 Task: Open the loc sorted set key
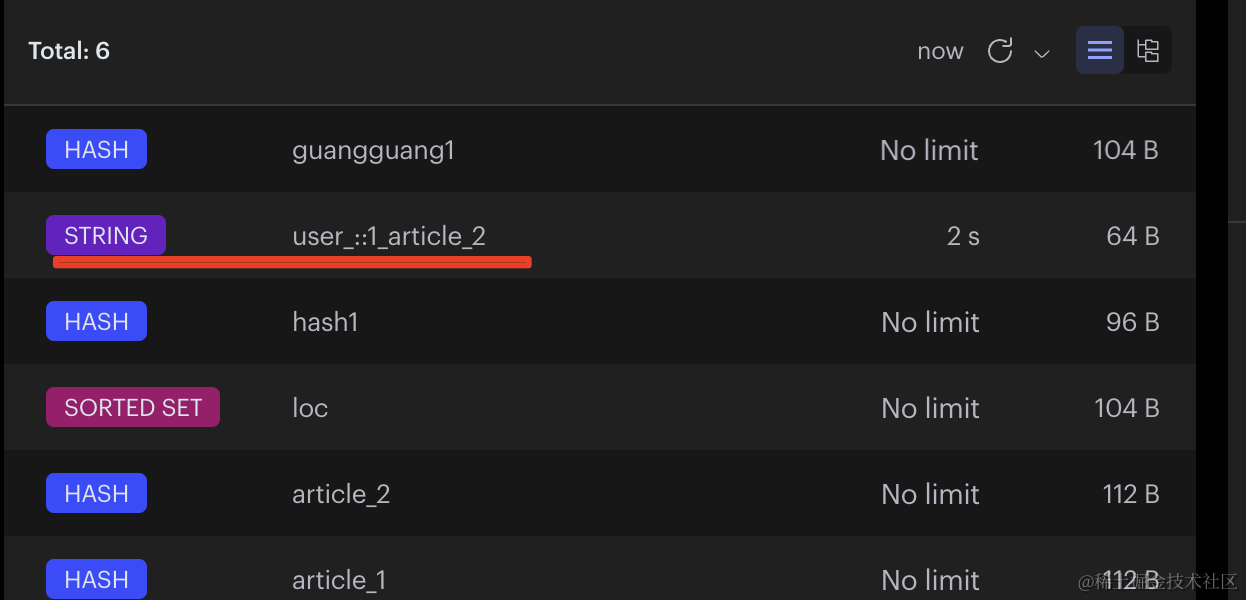click(x=310, y=408)
